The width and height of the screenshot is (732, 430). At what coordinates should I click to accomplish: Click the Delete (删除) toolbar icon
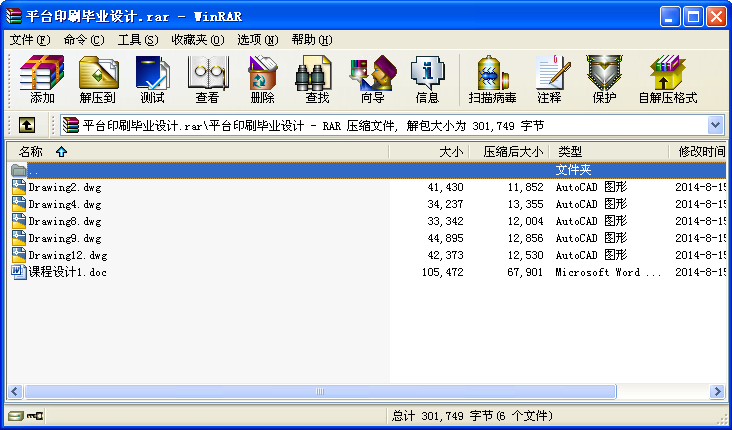point(262,73)
